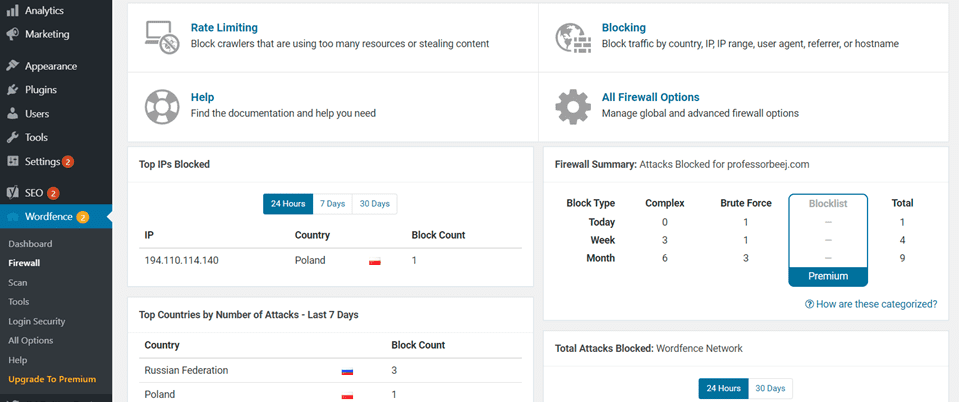
Task: Click the Plugins plug icon in sidebar
Action: (x=13, y=90)
